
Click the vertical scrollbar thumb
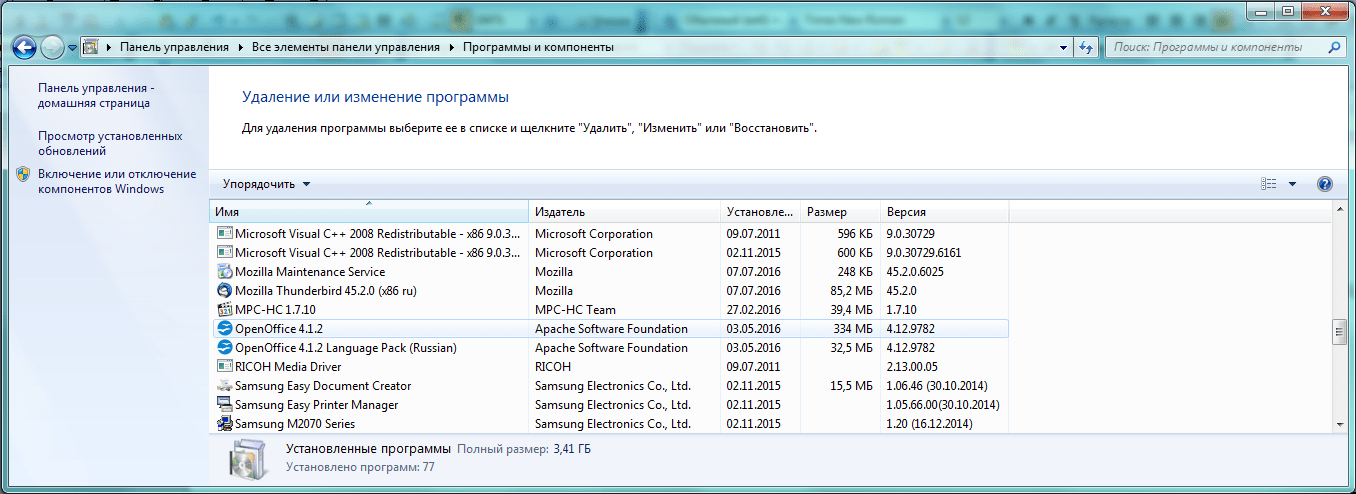[1340, 332]
